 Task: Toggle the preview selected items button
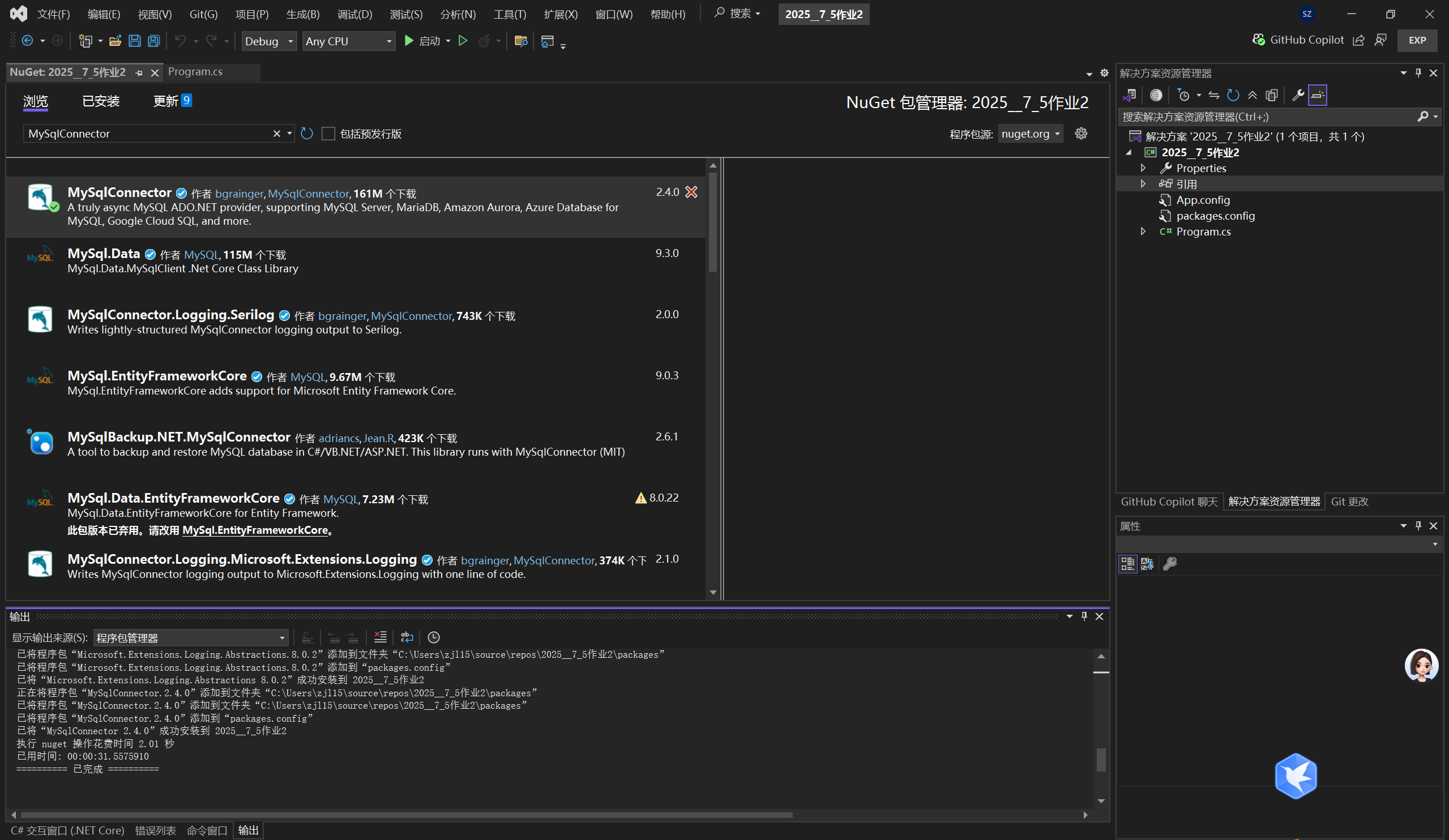[1317, 95]
